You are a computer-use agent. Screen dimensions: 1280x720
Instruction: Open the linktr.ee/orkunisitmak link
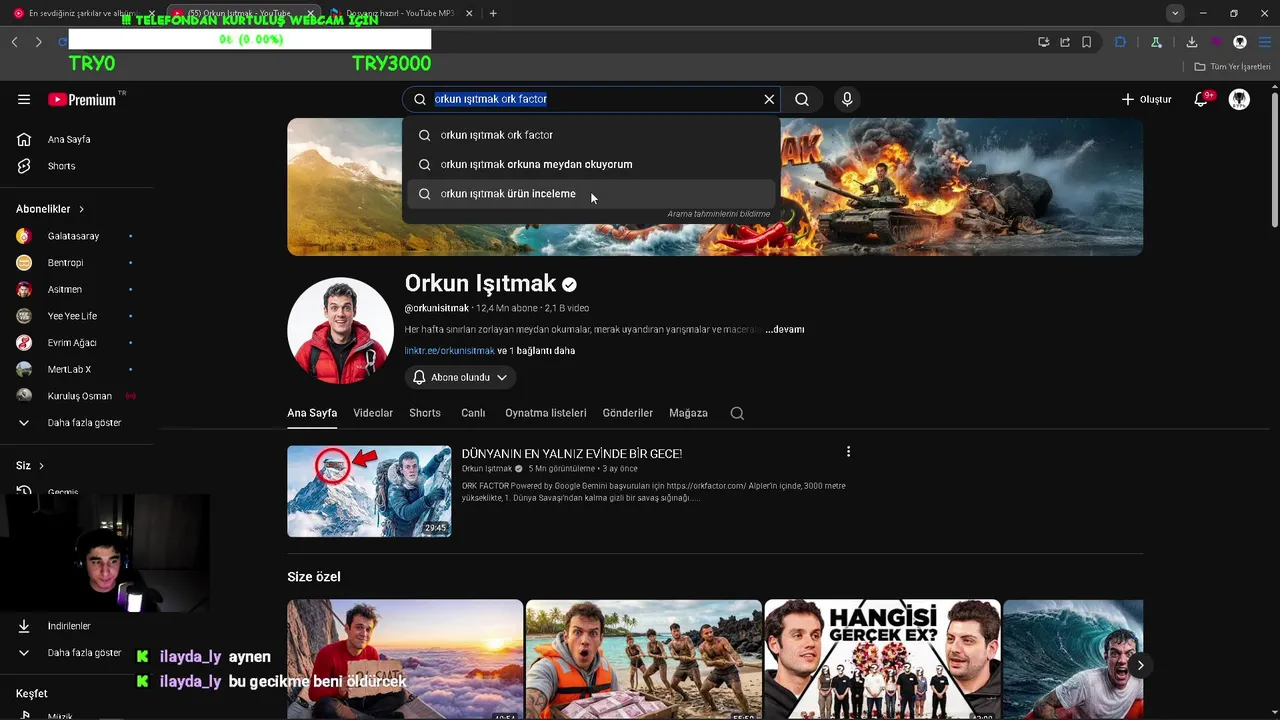coord(449,351)
